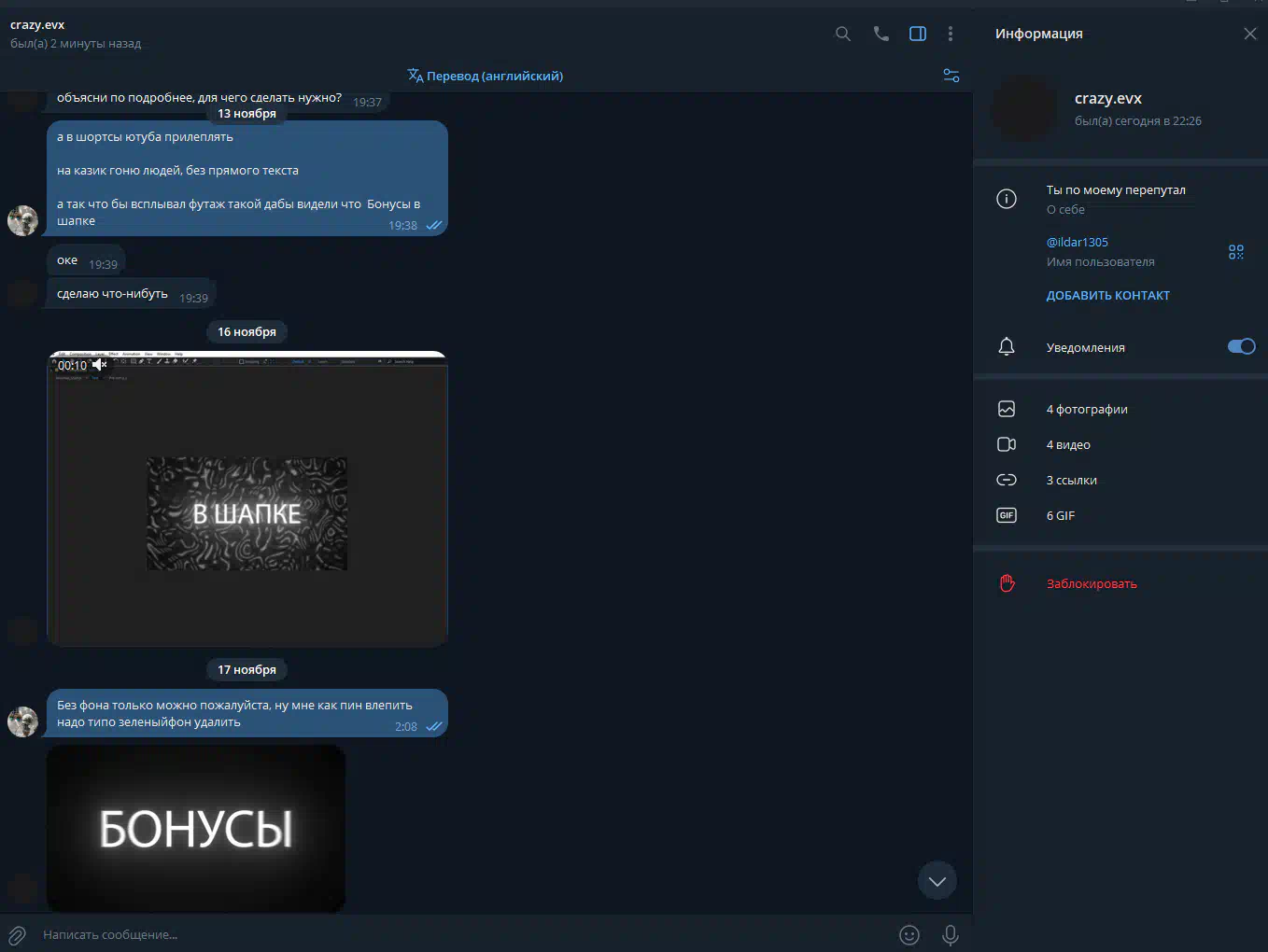Select message 'объясни по подробнее'

pyautogui.click(x=218, y=99)
